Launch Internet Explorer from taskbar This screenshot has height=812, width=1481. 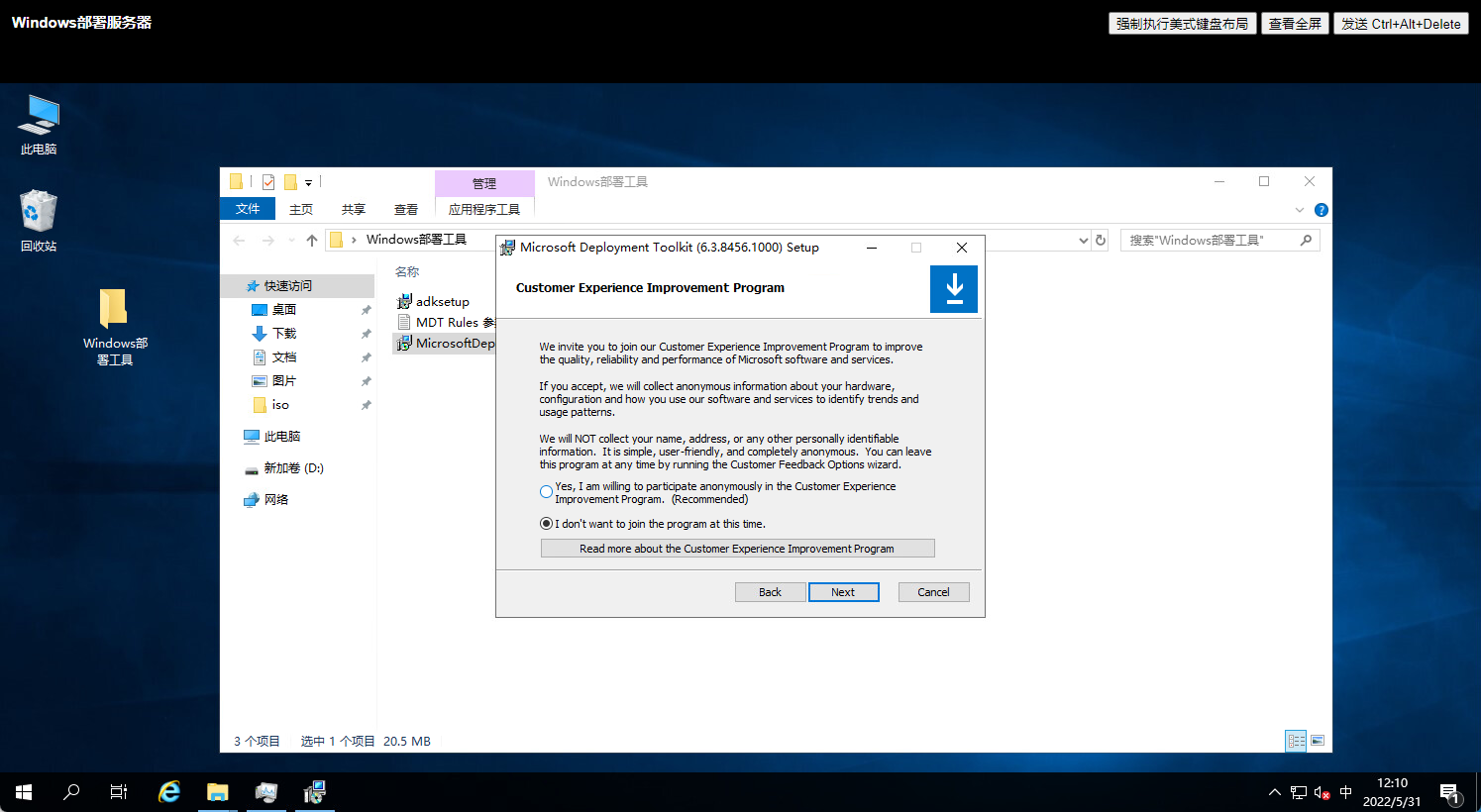tap(169, 792)
